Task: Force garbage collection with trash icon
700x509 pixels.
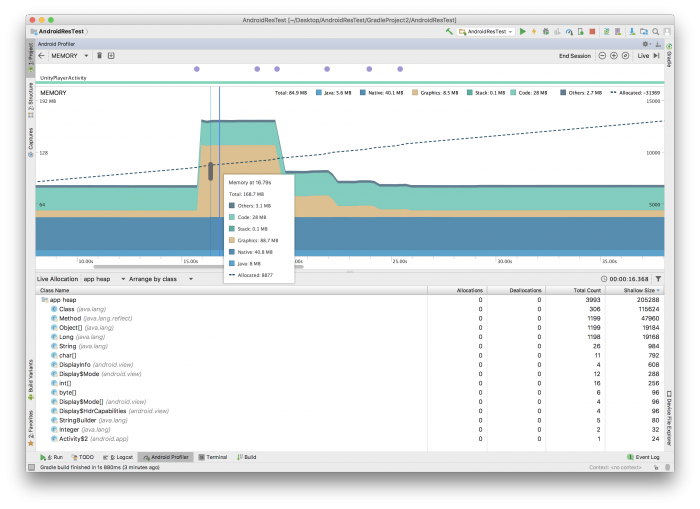Action: [99, 56]
